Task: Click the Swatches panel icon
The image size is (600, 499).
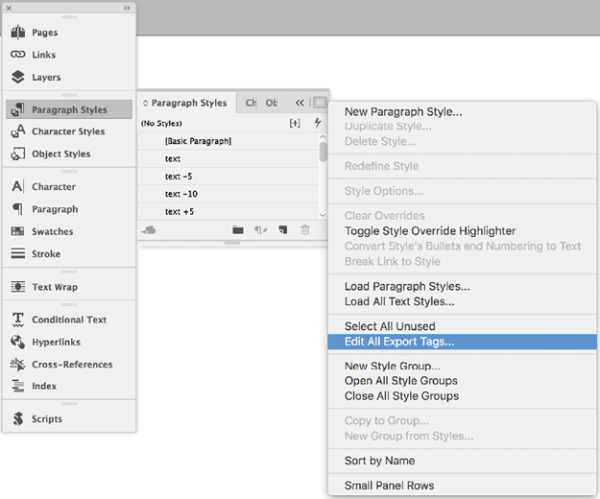Action: 18,232
